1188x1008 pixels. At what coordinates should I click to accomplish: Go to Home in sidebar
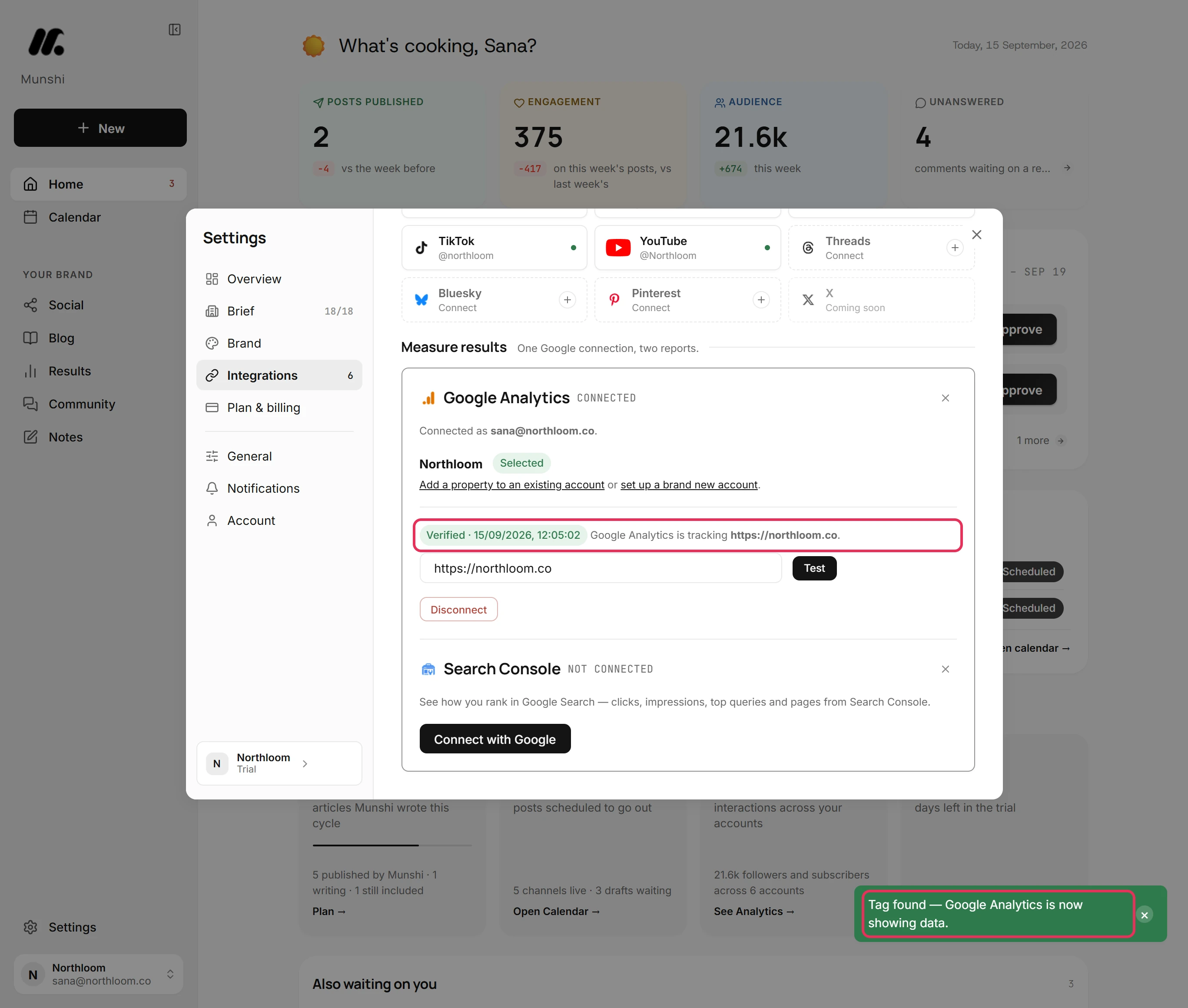(x=98, y=184)
